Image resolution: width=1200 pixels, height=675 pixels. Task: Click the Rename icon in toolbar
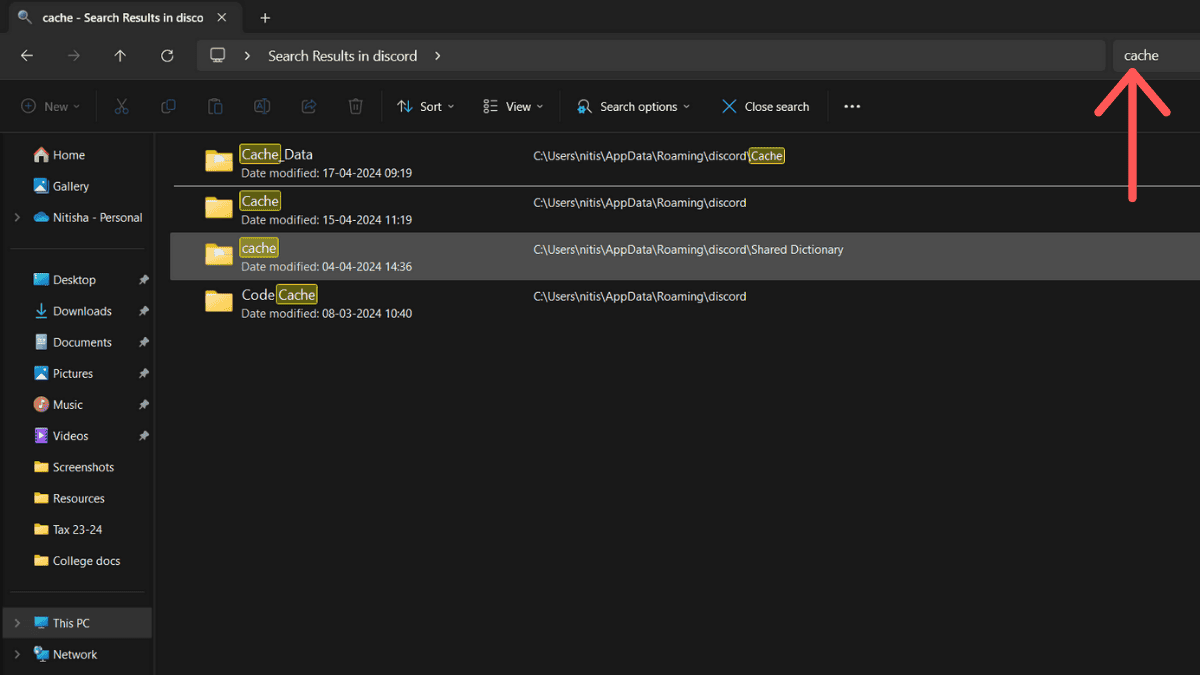tap(262, 106)
